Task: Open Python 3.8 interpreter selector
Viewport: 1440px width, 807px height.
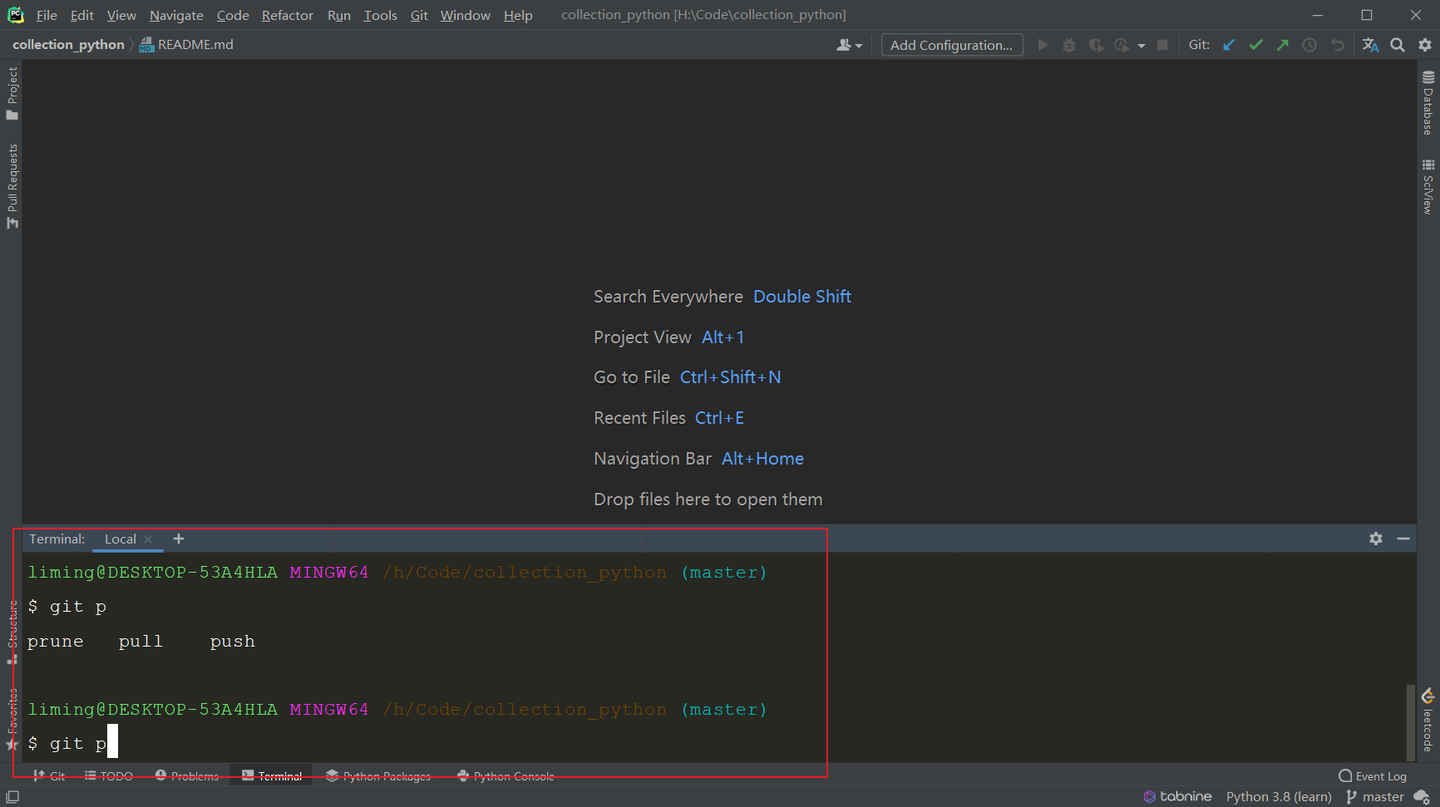Action: point(1278,797)
